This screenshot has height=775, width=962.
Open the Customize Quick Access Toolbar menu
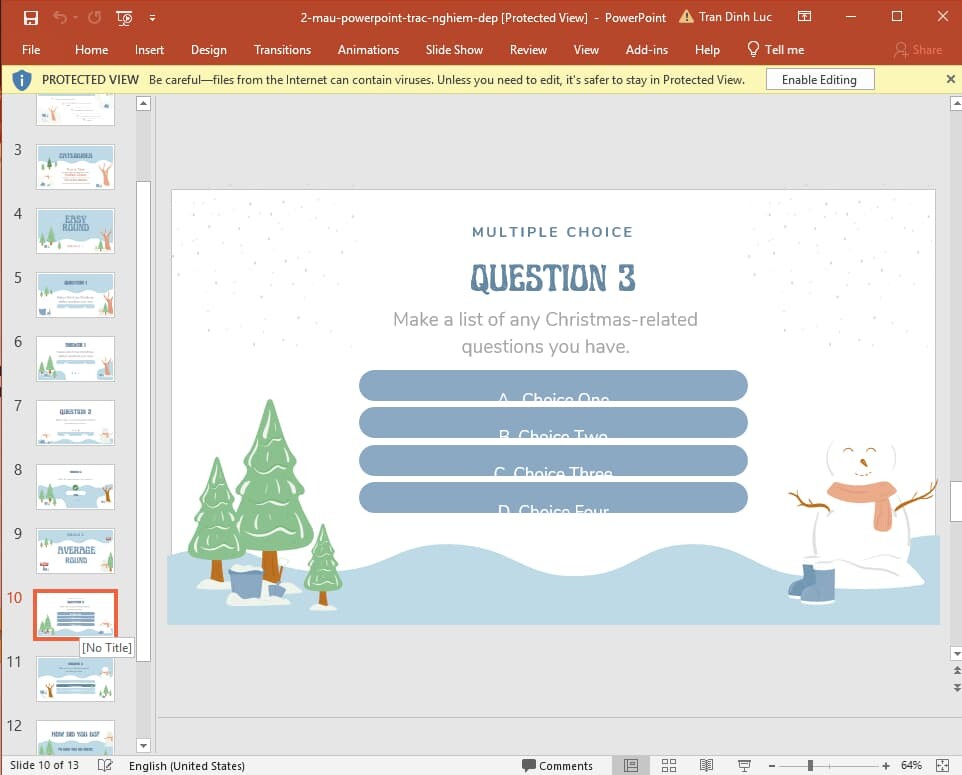(153, 17)
